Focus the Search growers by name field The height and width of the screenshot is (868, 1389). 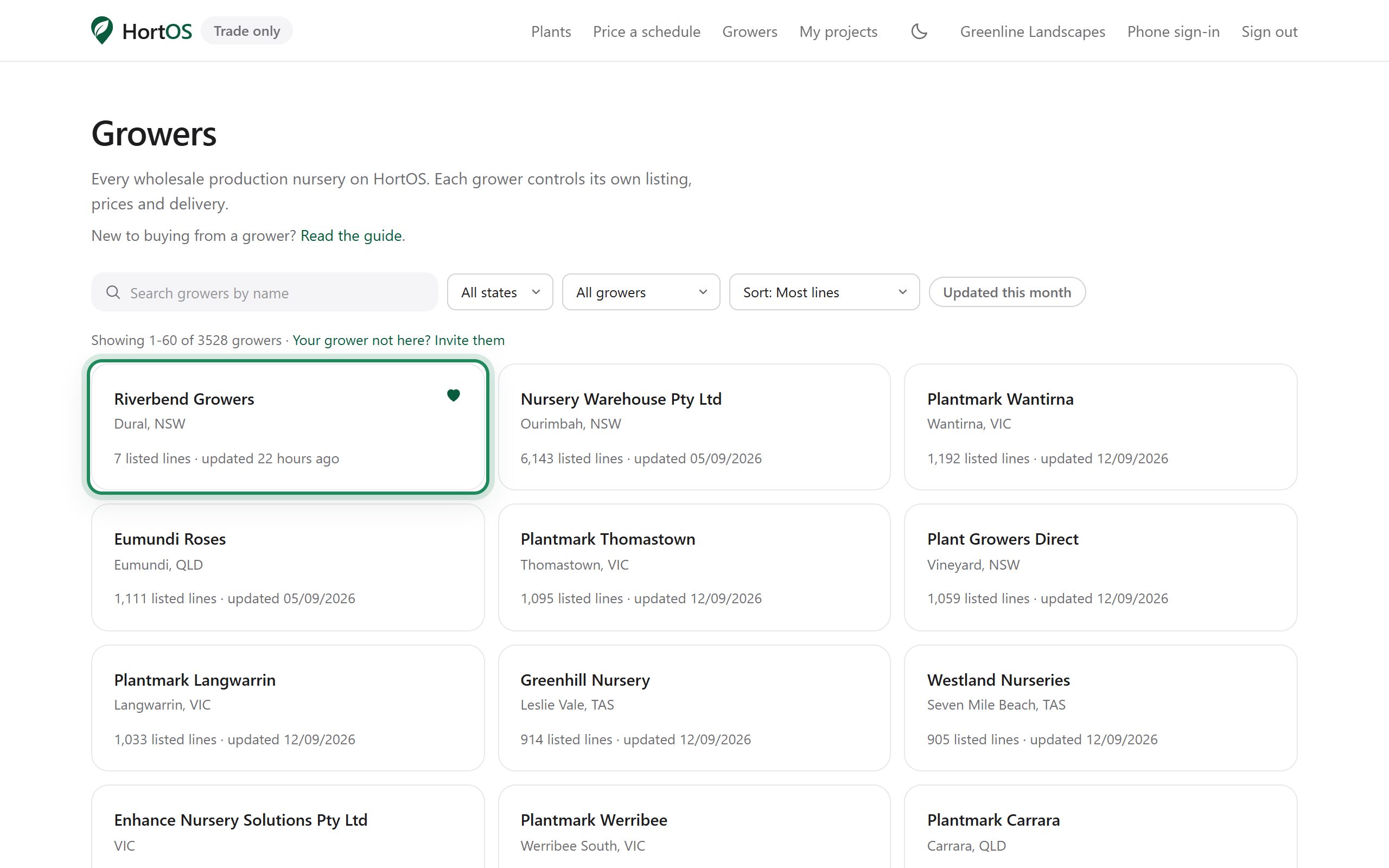click(265, 292)
